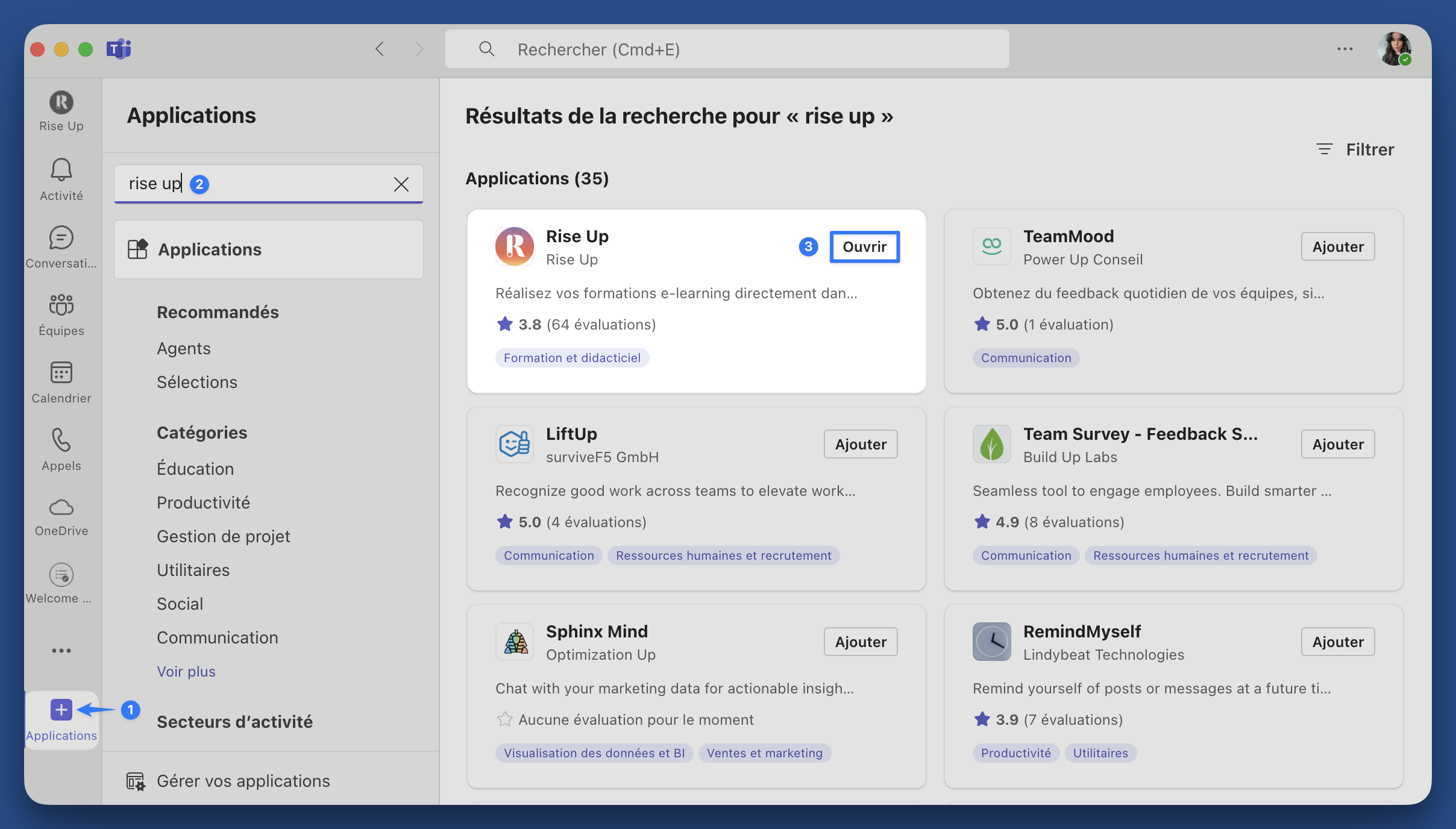Viewport: 1456px width, 829px height.
Task: Open the Appels phone icon
Action: click(61, 440)
